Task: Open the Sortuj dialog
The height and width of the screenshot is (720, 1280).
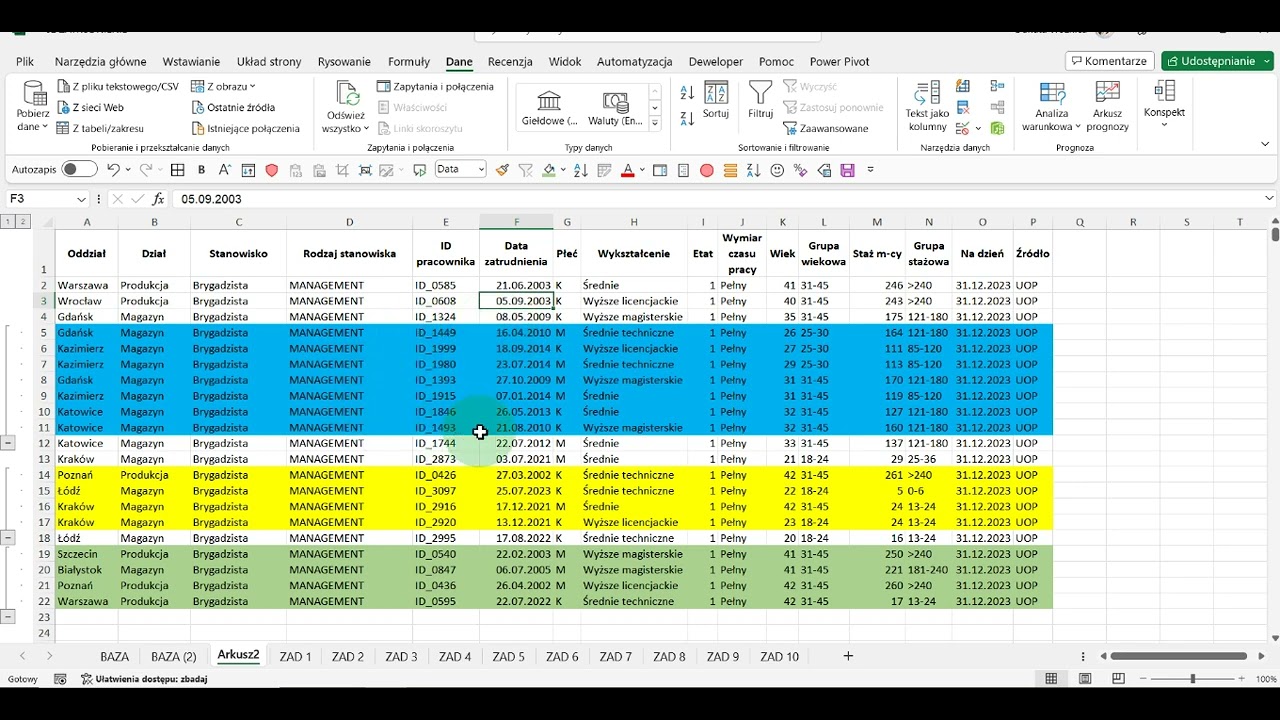Action: click(716, 101)
